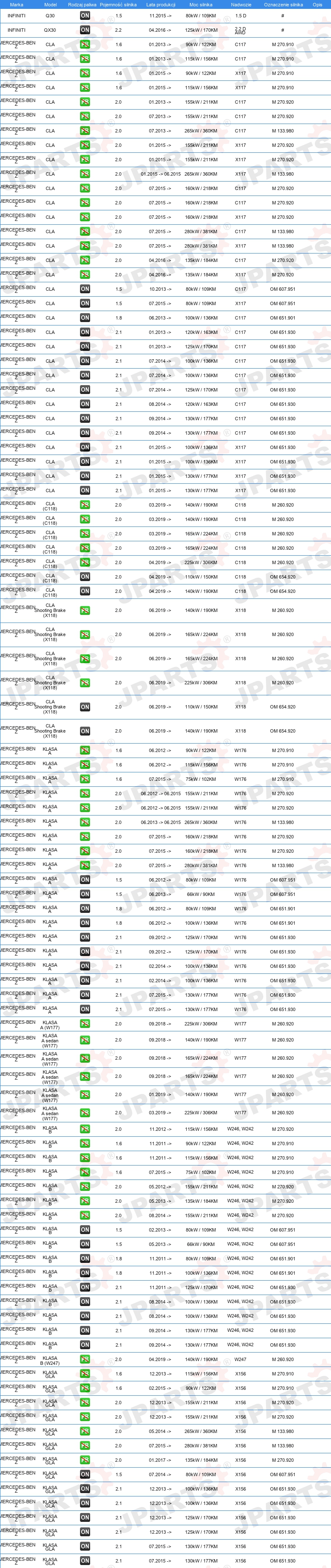Click the ON diesel icon in Infiniti Q30 row
The height and width of the screenshot is (1568, 331).
tap(85, 16)
